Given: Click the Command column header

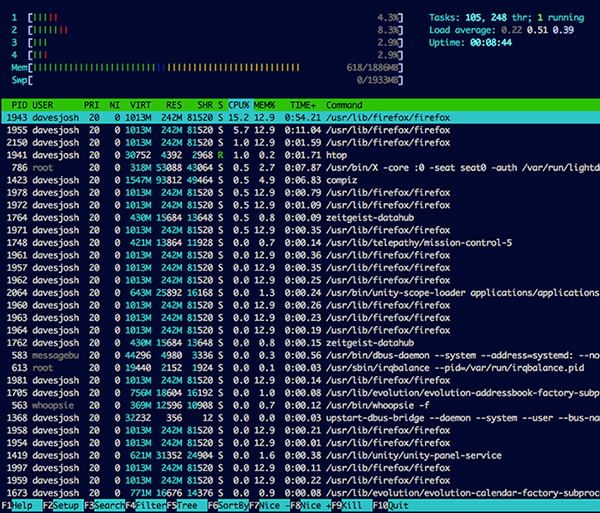Looking at the screenshot, I should 344,105.
